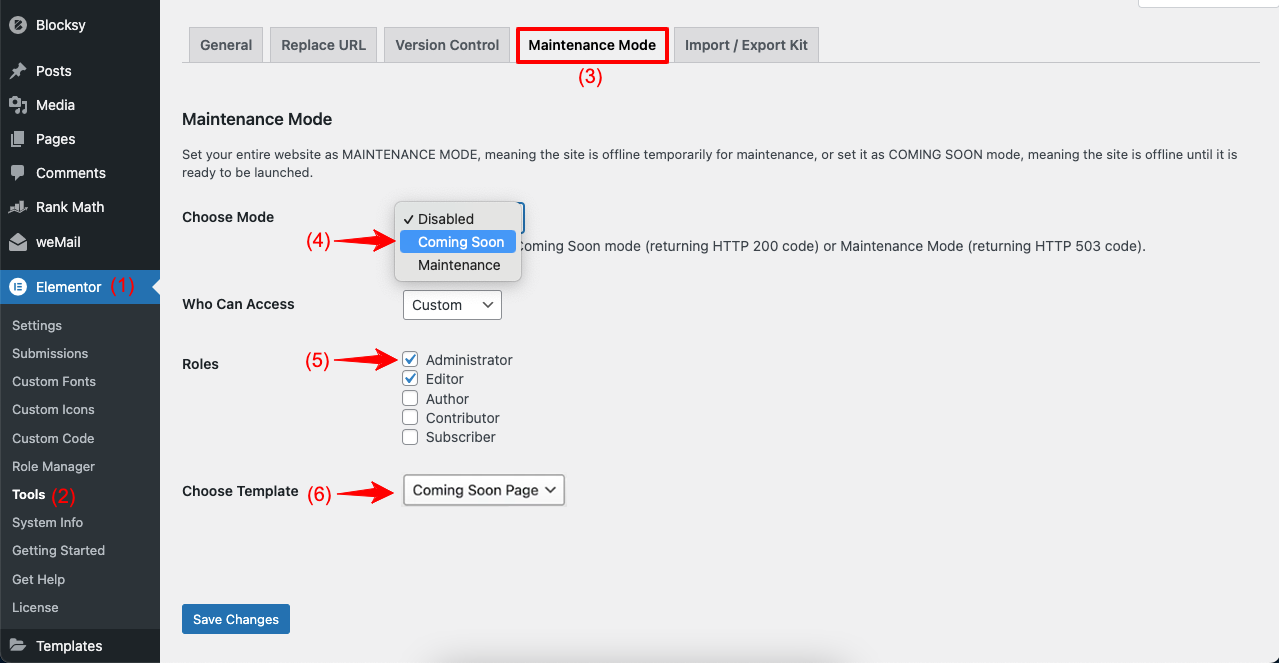Open the Tools submenu link

tap(29, 494)
